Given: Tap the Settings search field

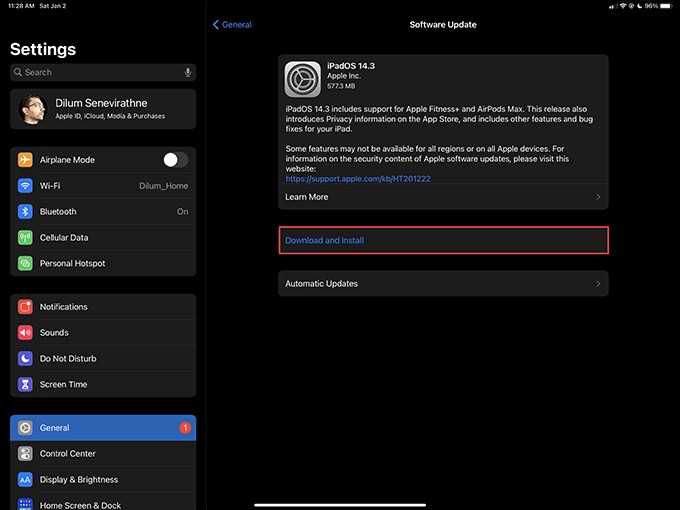Looking at the screenshot, I should click(x=103, y=72).
